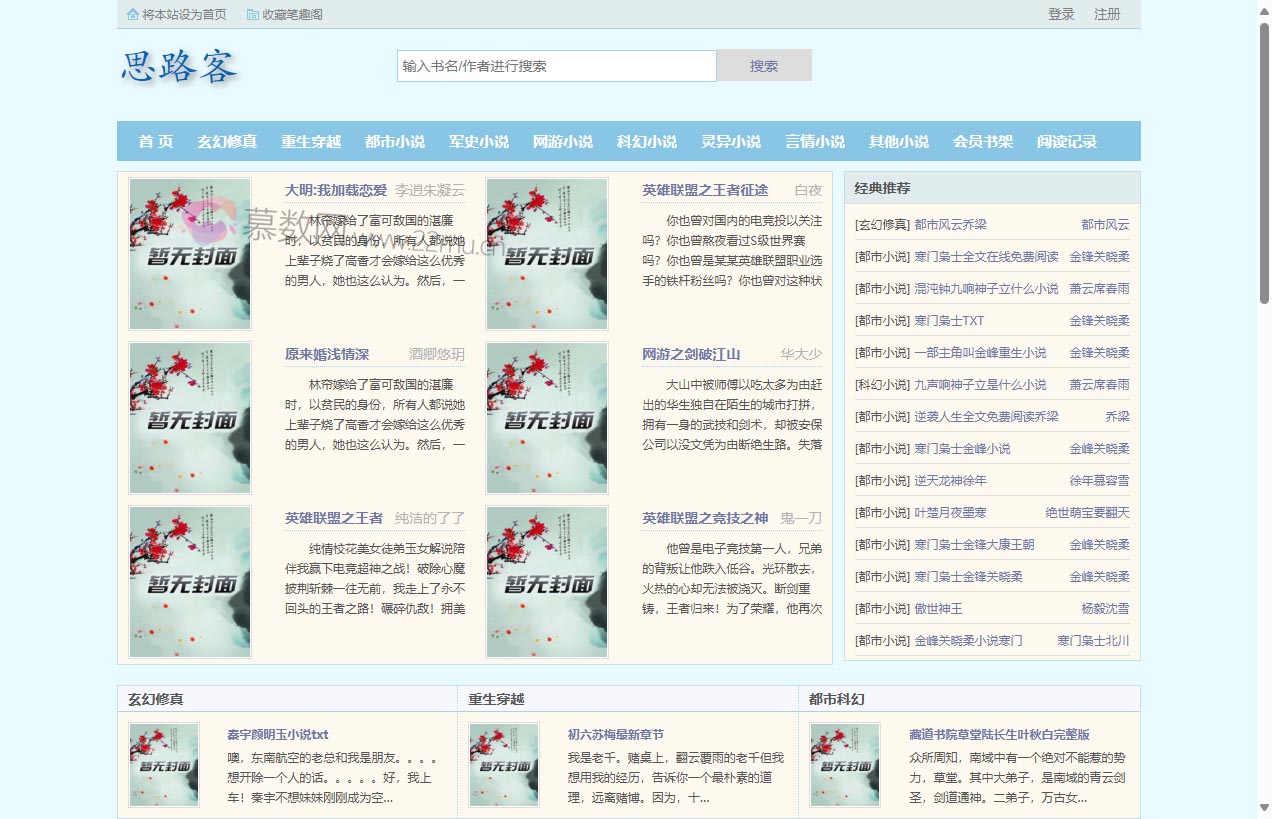Image resolution: width=1272 pixels, height=819 pixels.
Task: Click the 注册 link at top right
Action: point(1107,14)
